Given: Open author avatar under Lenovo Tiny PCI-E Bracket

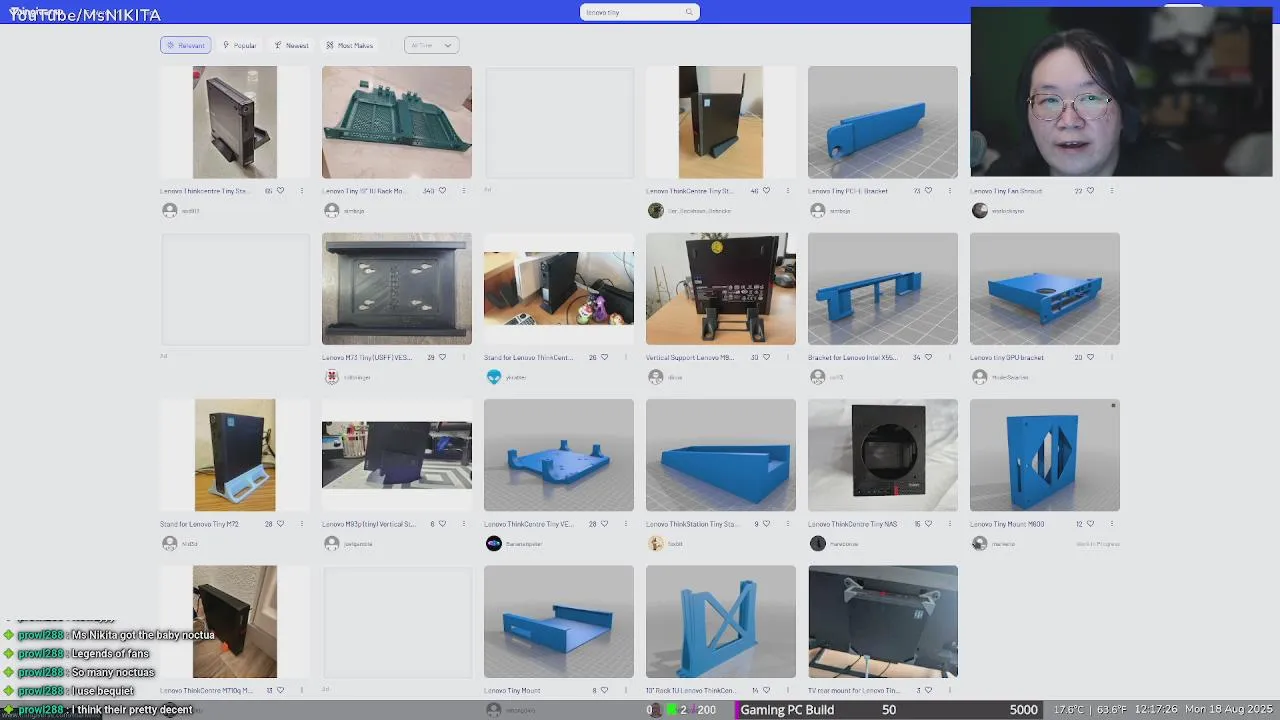Looking at the screenshot, I should [818, 210].
